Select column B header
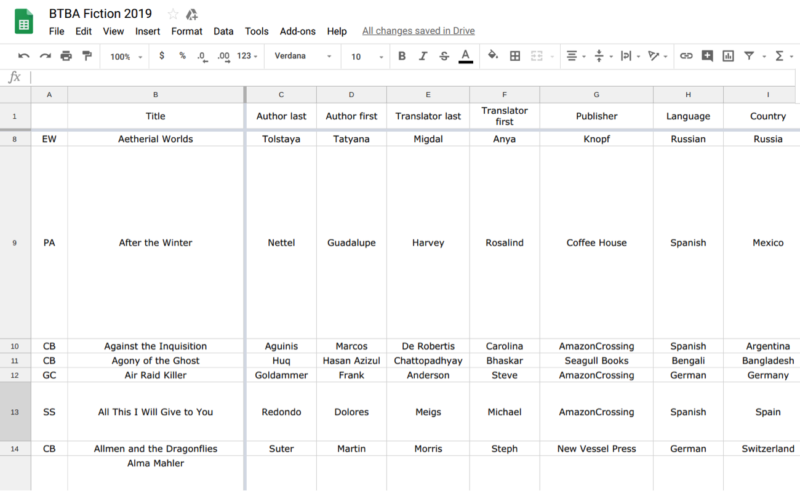800x491 pixels. [x=156, y=94]
